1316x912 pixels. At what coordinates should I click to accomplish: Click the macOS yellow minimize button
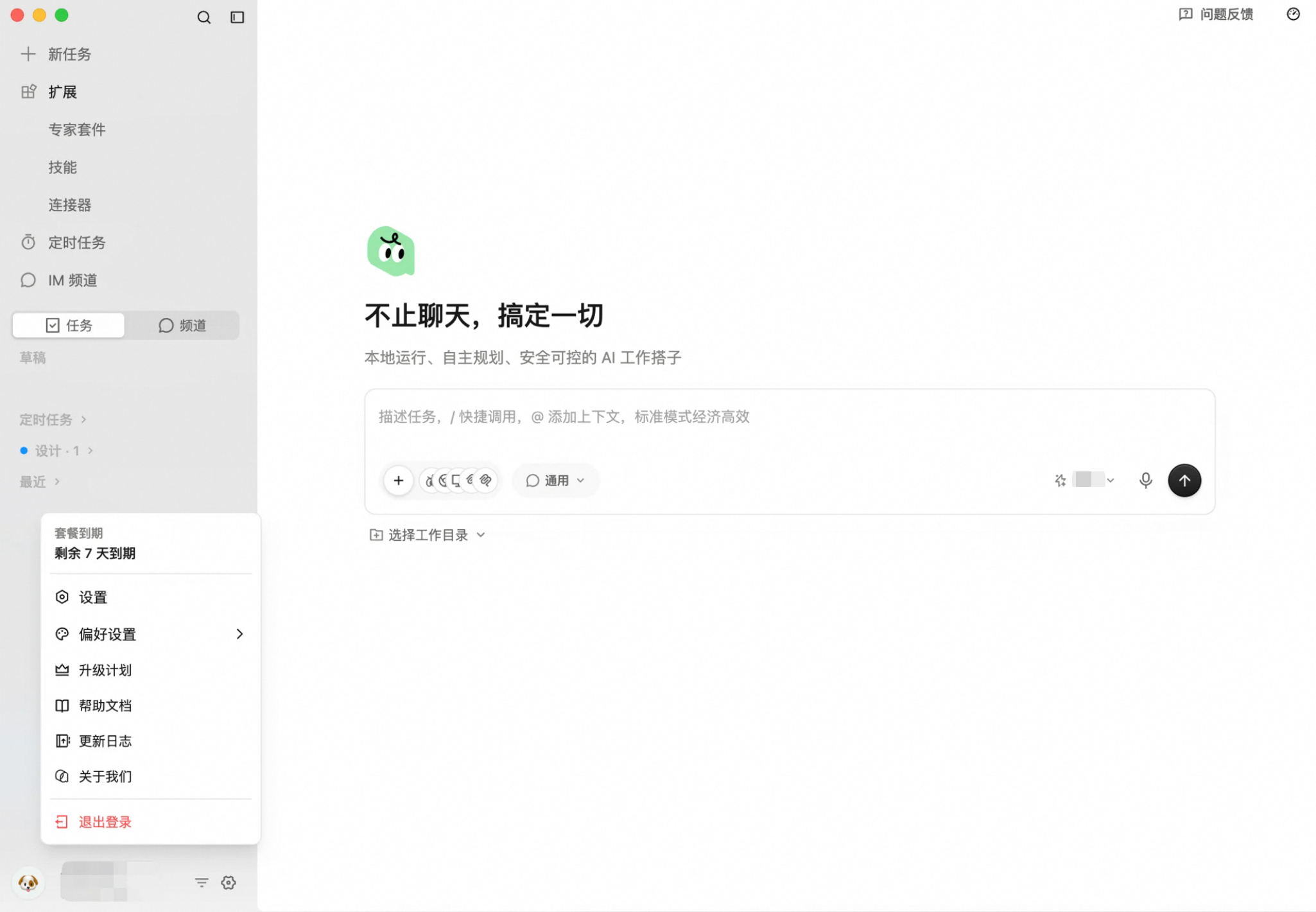click(39, 15)
